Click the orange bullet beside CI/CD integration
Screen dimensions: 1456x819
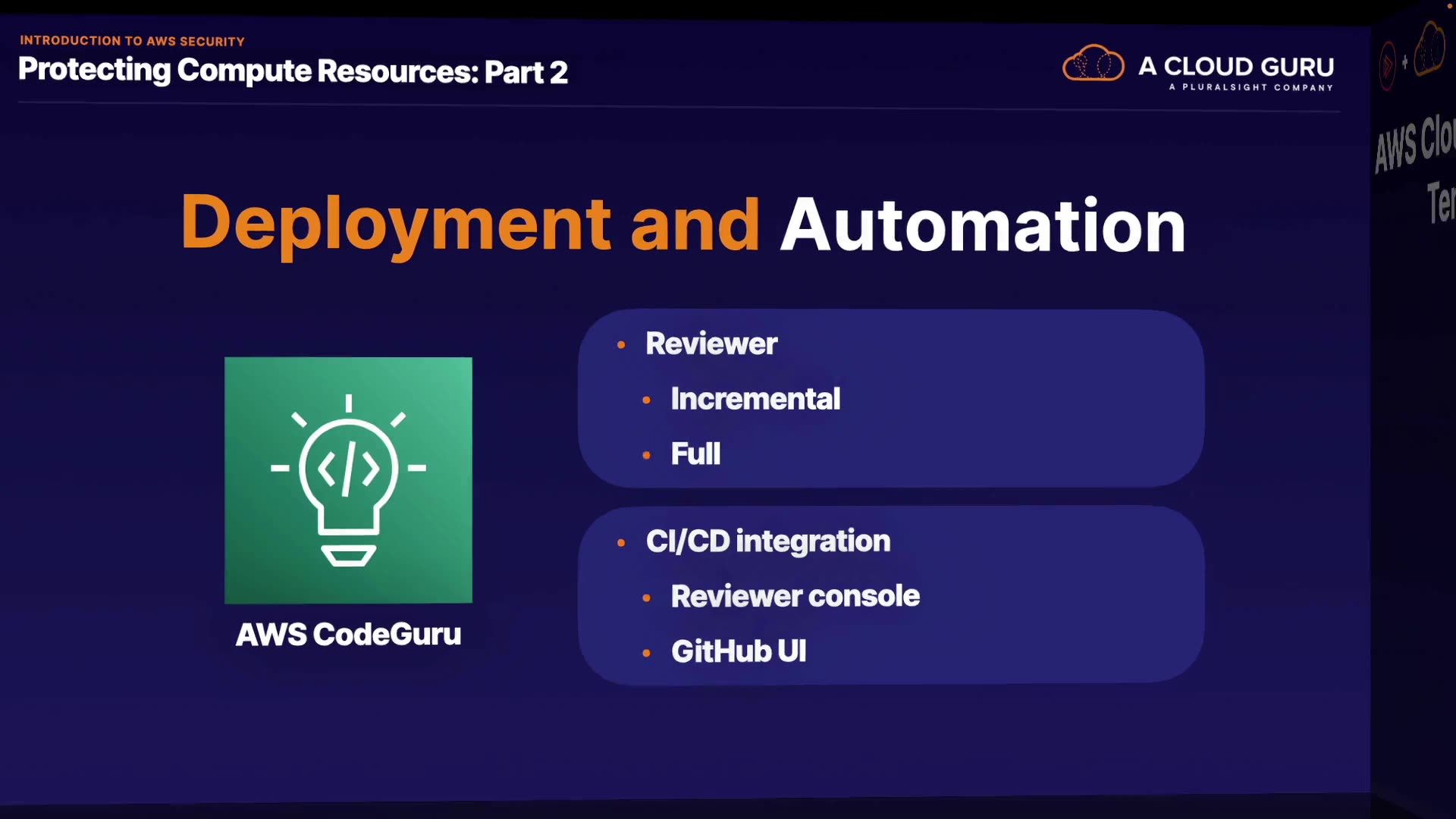coord(621,542)
